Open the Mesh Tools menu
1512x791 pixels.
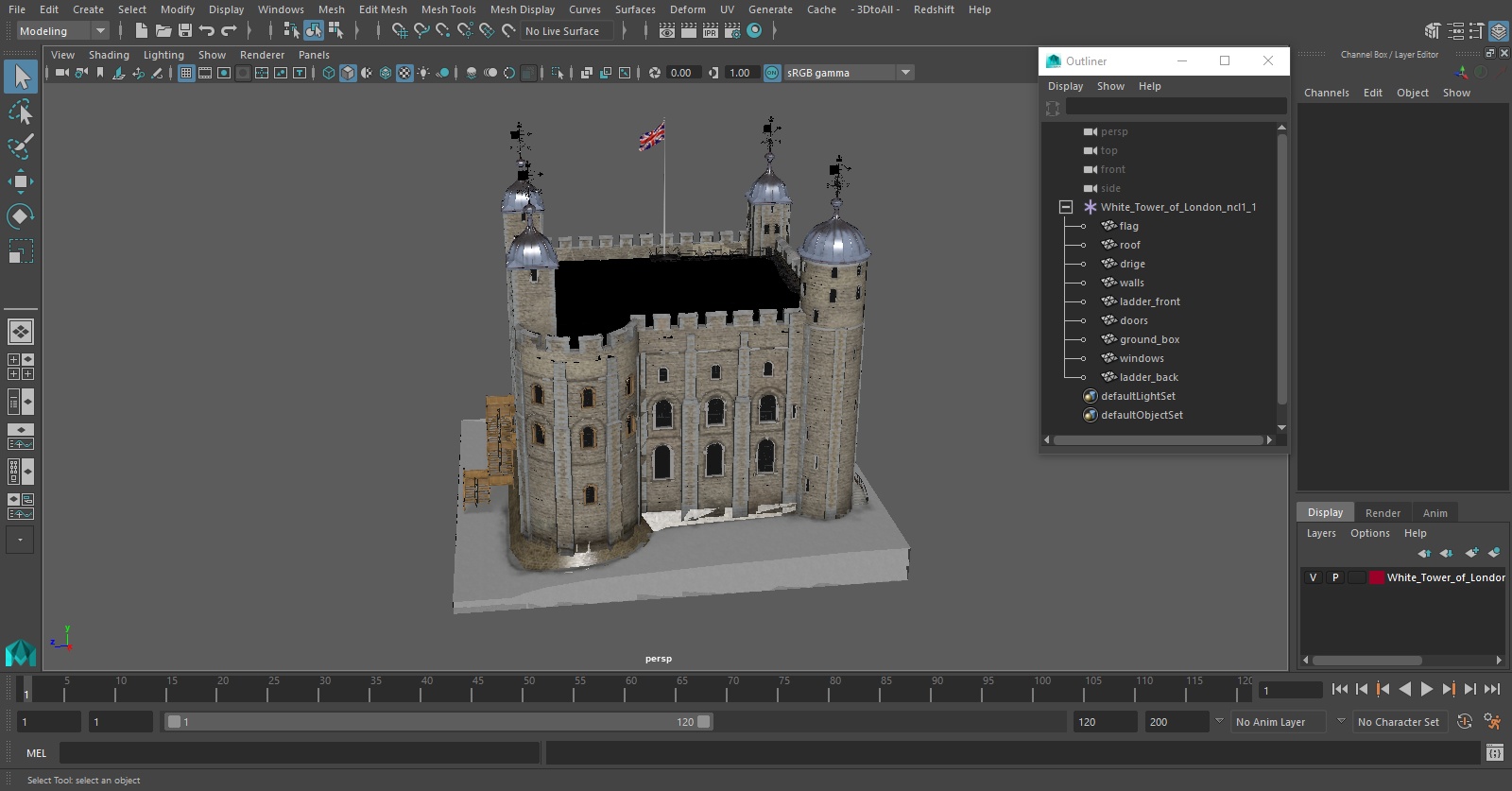point(448,9)
